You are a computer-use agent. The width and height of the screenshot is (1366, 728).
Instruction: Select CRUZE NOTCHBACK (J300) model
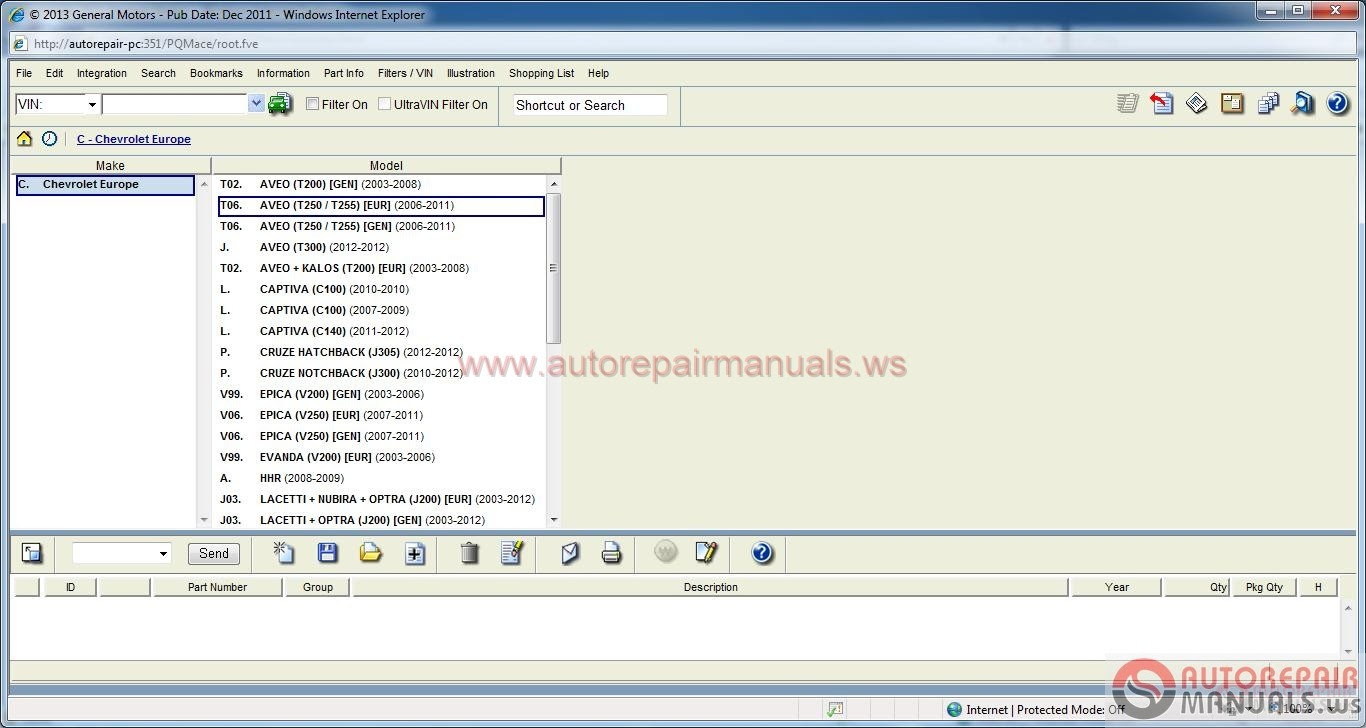[x=381, y=373]
